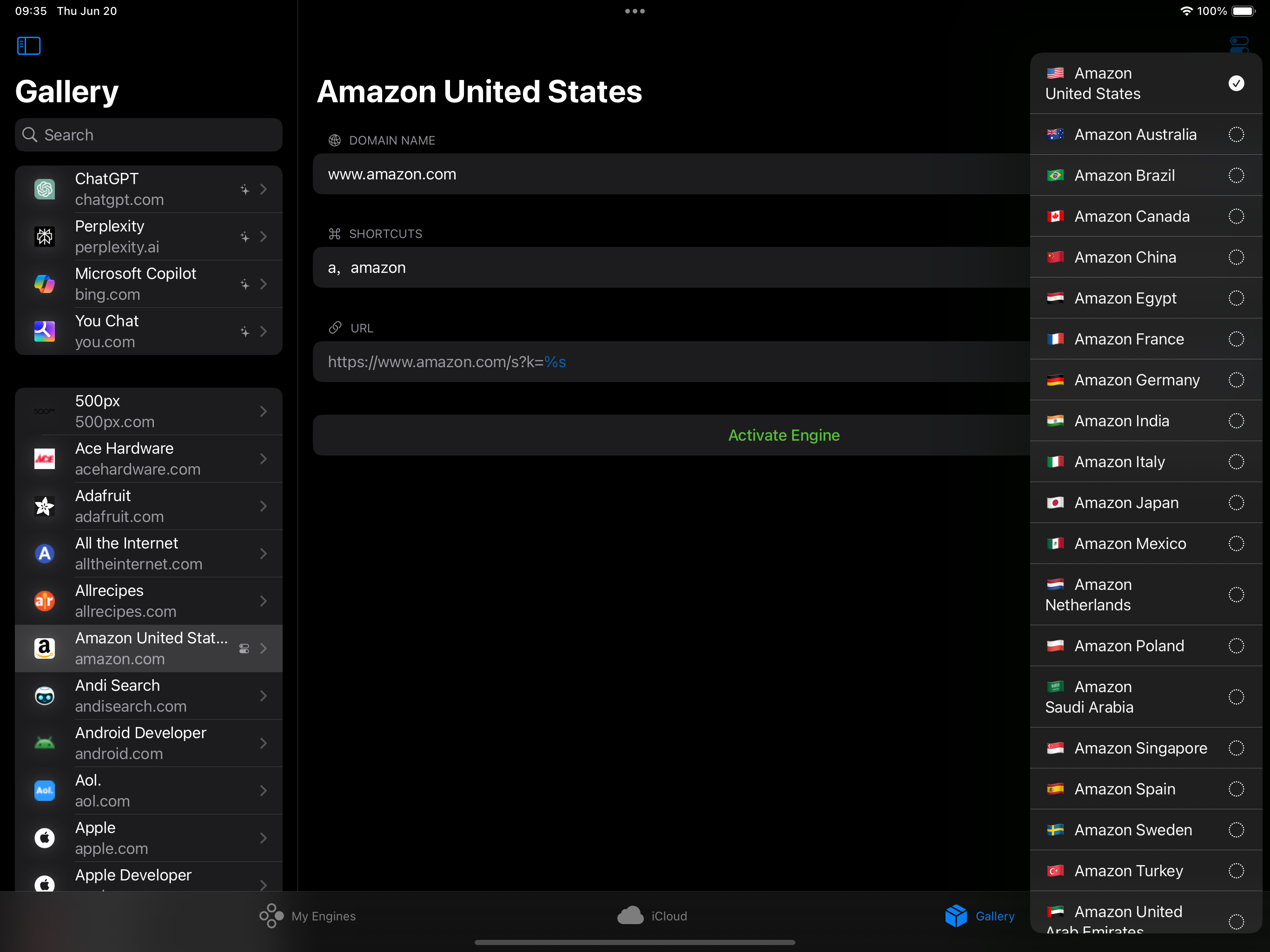Screen dimensions: 1270x952
Task: Click the Apple logo icon
Action: (x=45, y=838)
